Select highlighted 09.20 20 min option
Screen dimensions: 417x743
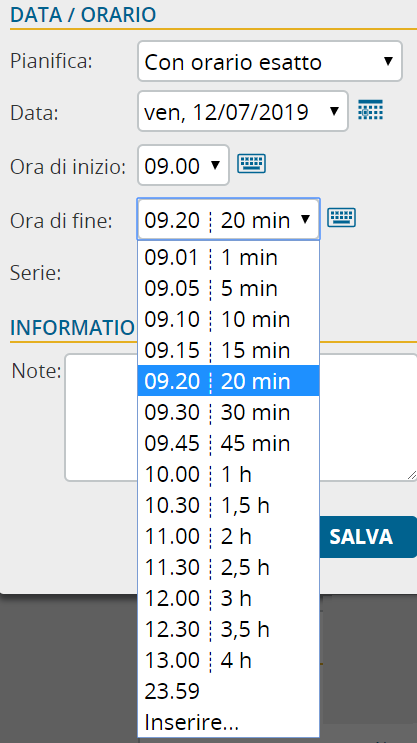228,381
